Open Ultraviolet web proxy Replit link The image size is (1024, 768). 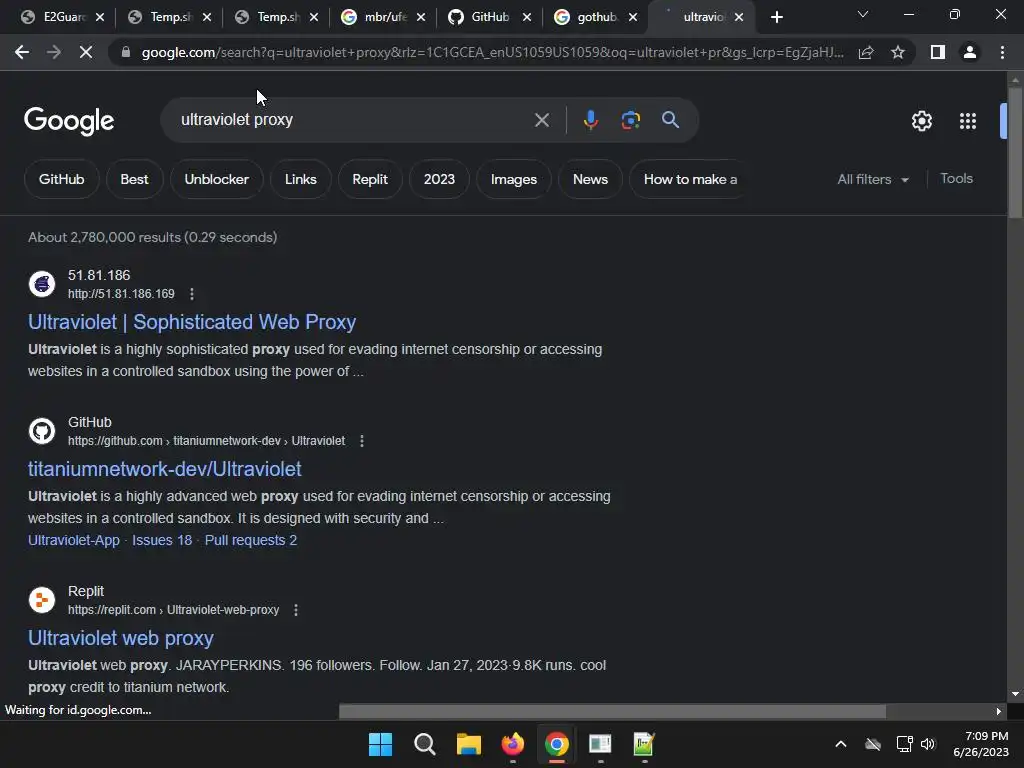[x=121, y=638]
